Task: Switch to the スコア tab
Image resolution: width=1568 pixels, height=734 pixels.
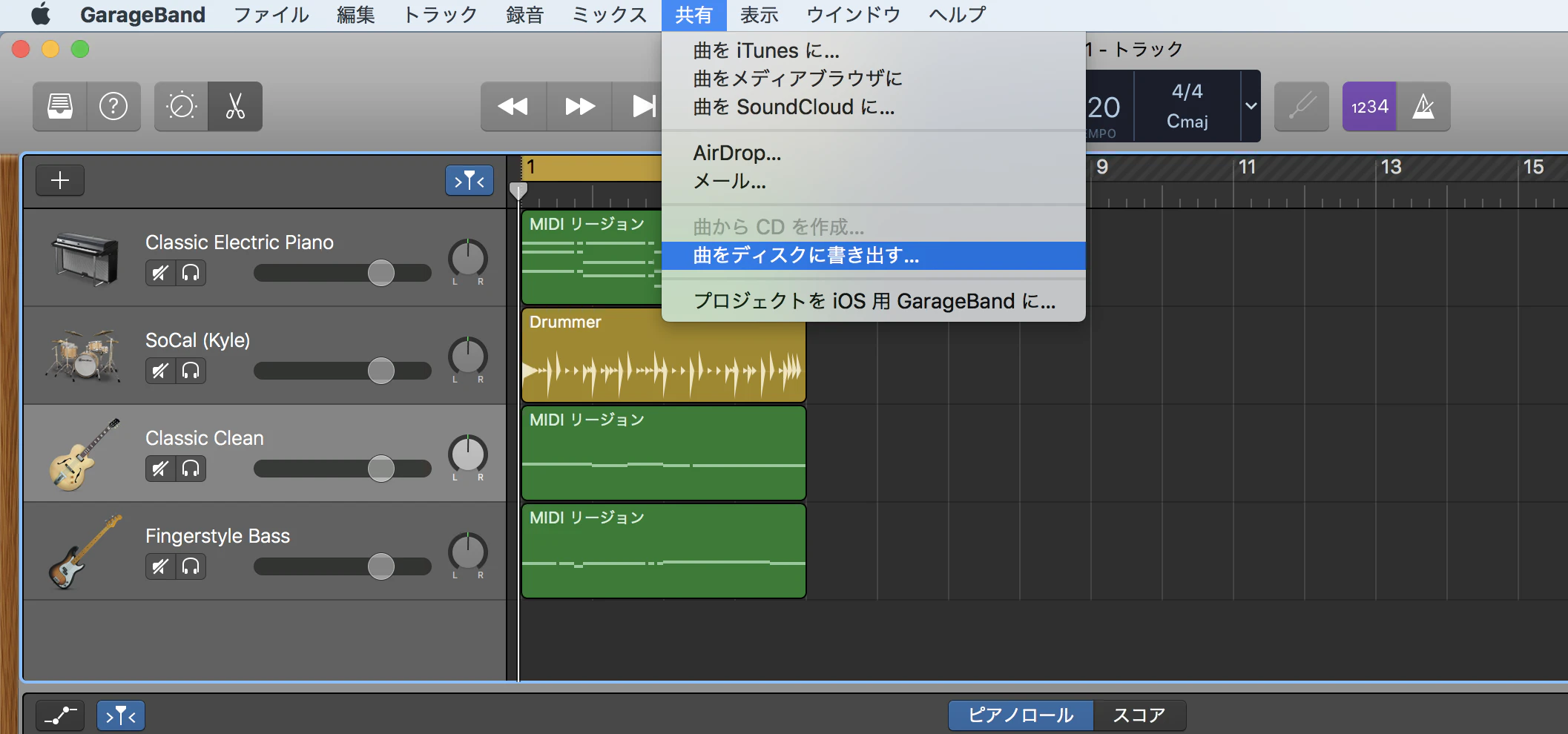Action: pos(1139,715)
